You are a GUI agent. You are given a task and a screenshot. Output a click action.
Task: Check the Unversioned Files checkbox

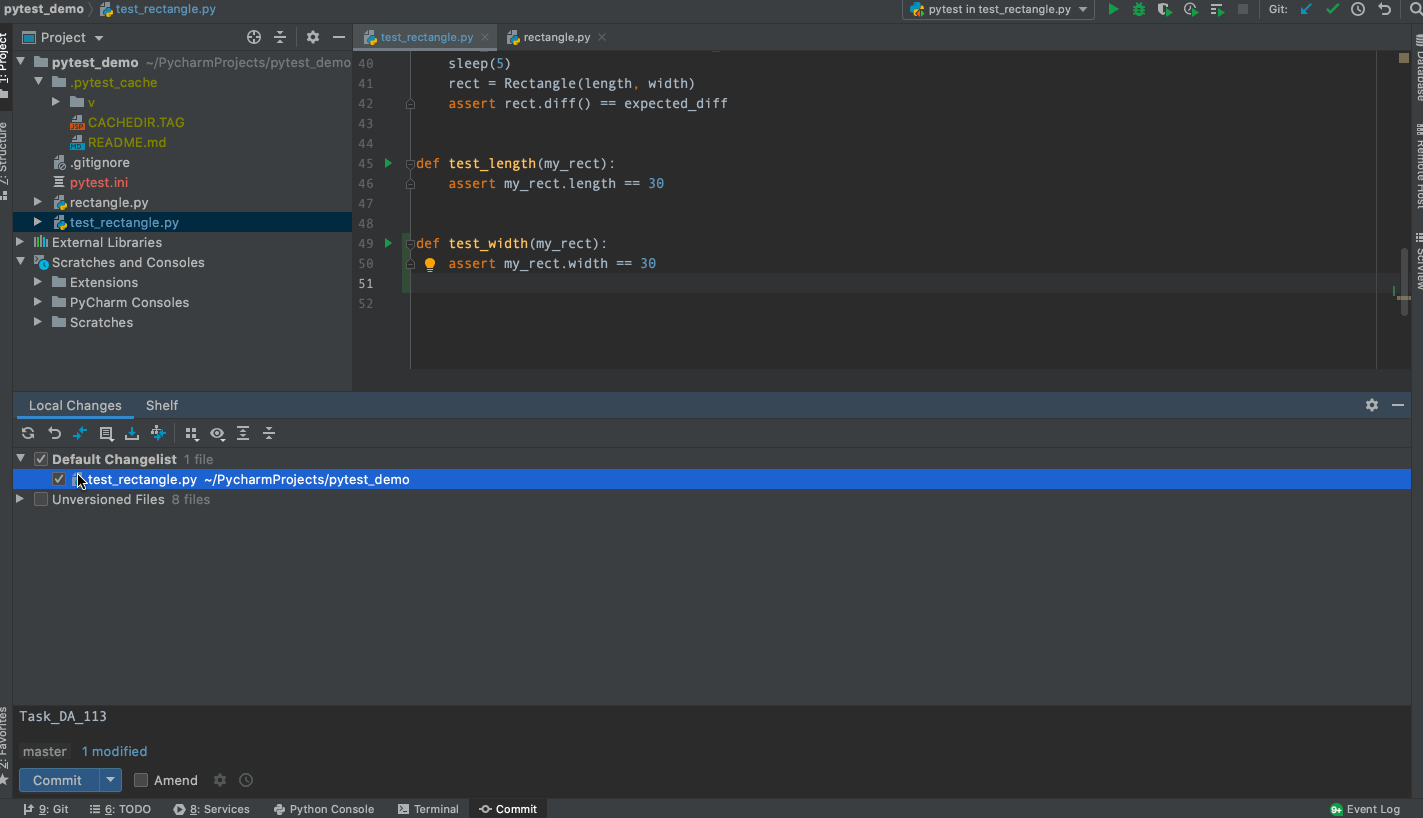point(41,499)
